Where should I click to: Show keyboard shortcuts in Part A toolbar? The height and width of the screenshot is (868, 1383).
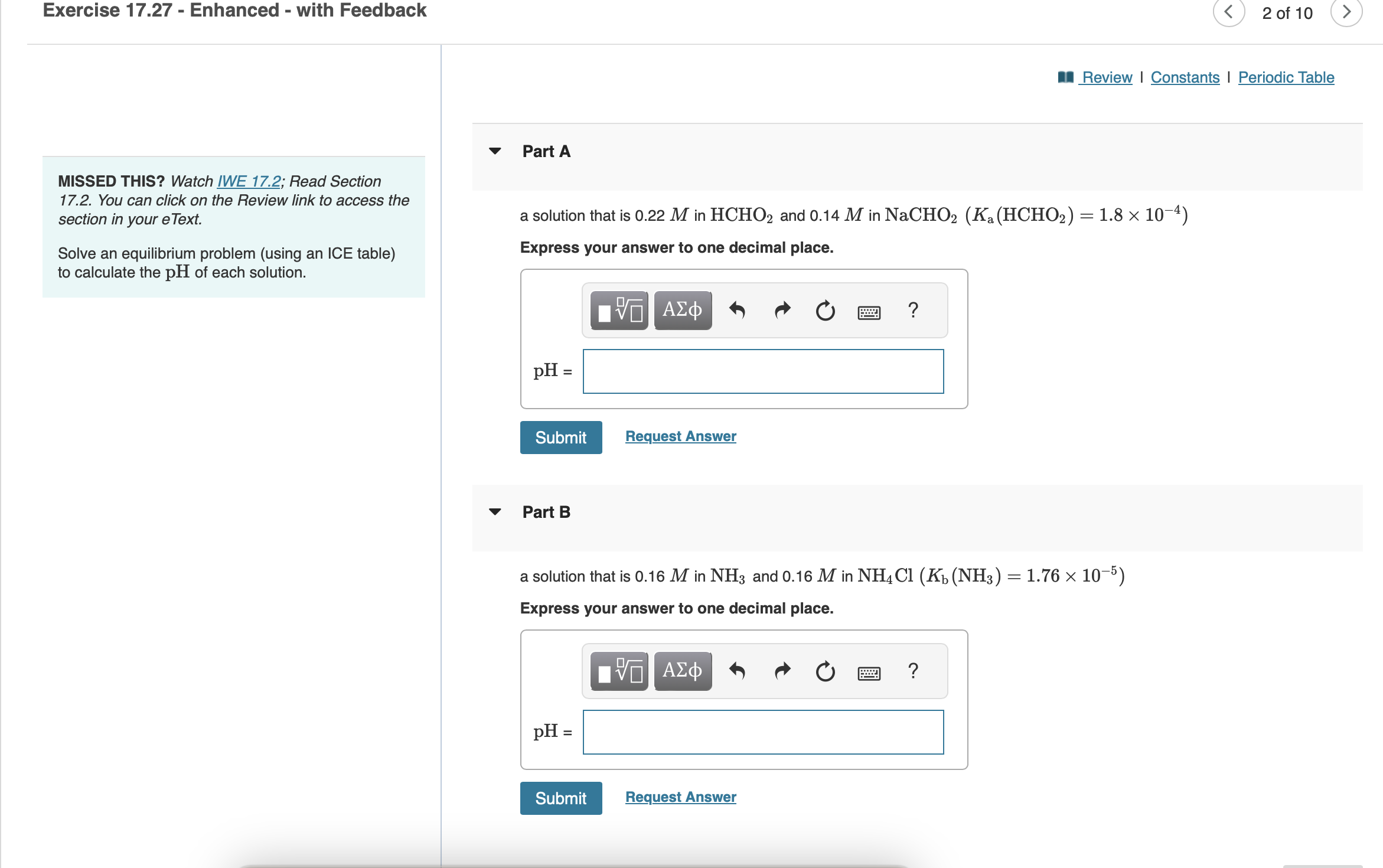(x=869, y=312)
